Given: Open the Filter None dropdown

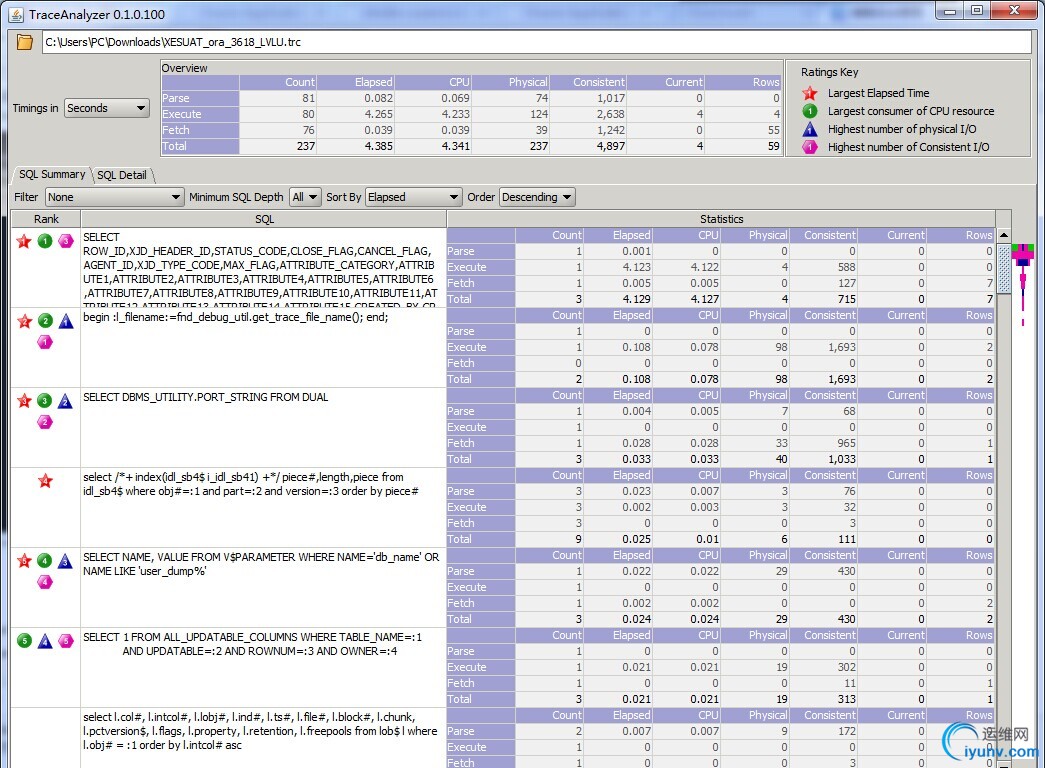Looking at the screenshot, I should [115, 197].
